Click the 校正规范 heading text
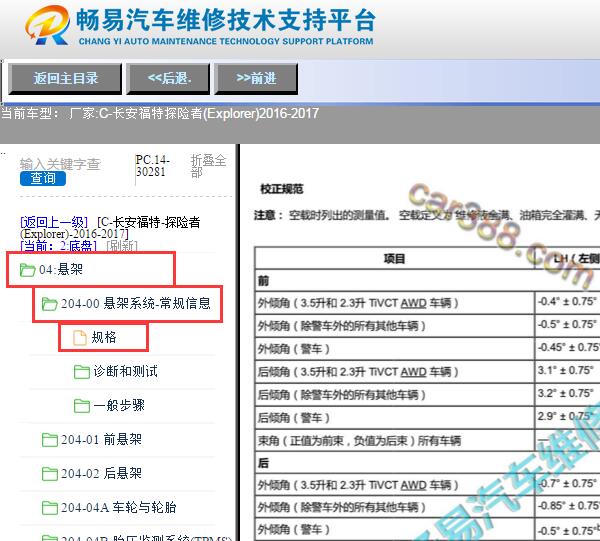 tap(282, 189)
